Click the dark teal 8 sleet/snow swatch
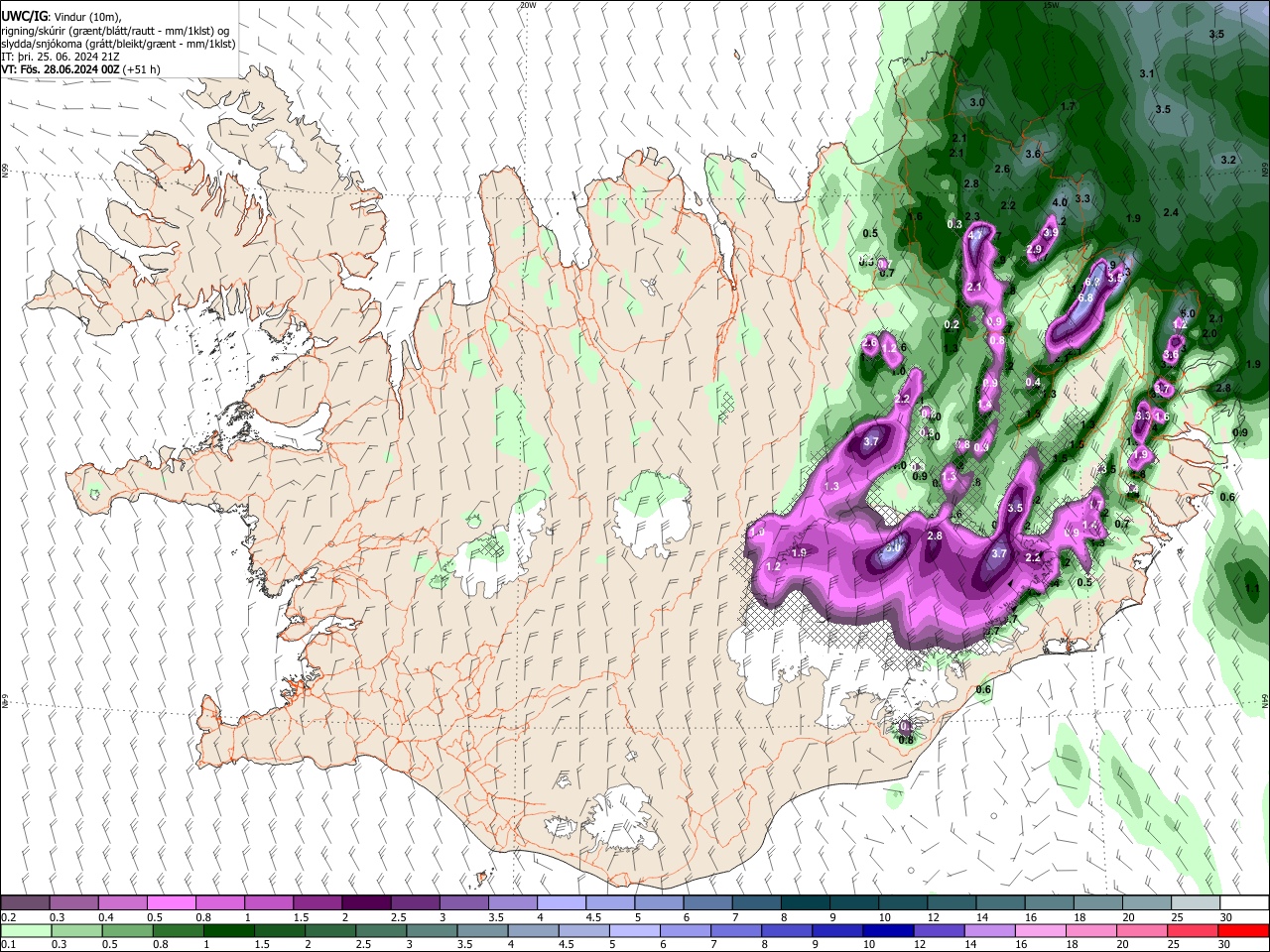1270x952 pixels. (806, 903)
